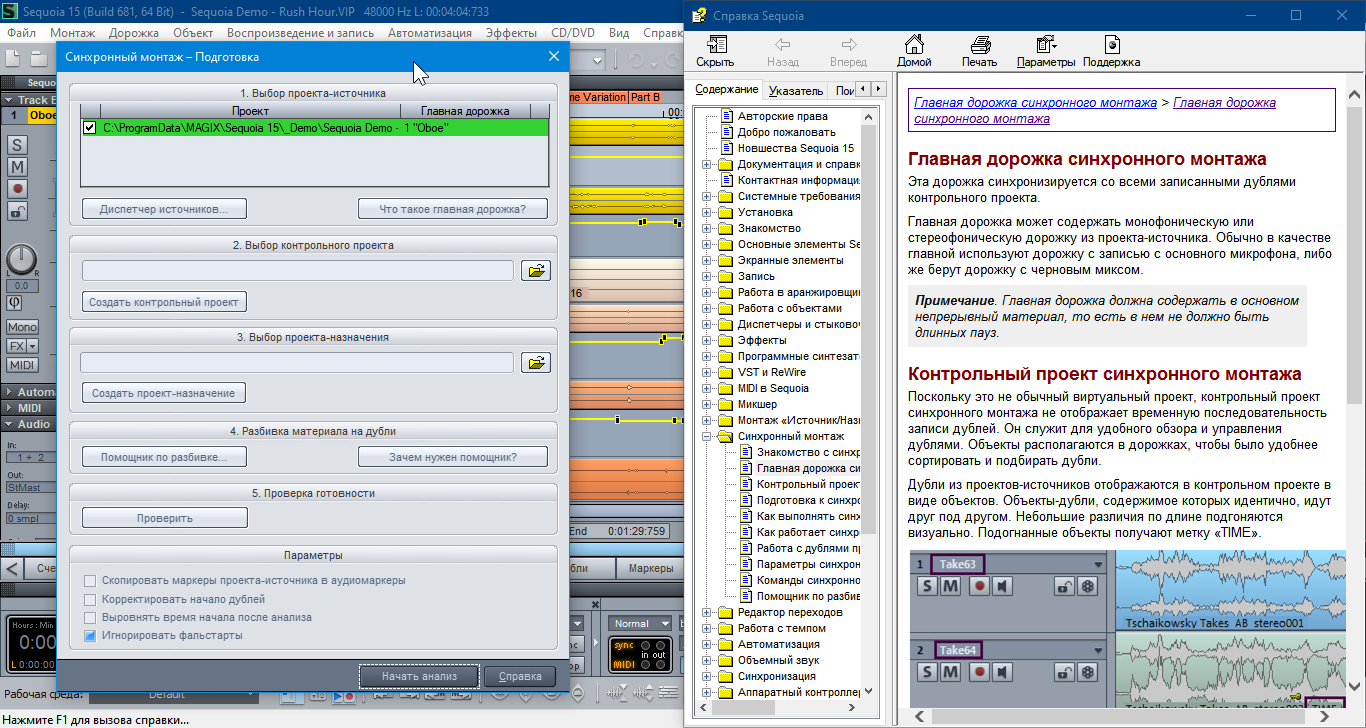Click Начать анализ button
Screen dimensions: 1366x728
tap(419, 676)
